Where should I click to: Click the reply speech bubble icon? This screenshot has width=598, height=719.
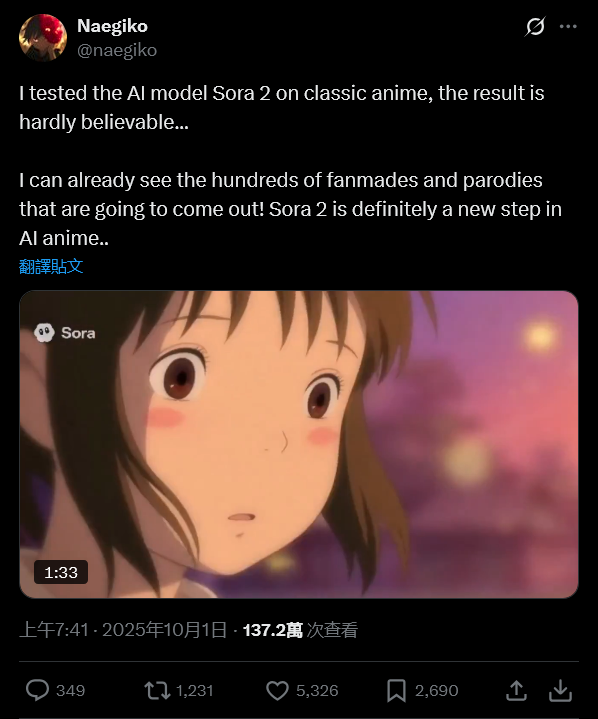click(x=37, y=690)
